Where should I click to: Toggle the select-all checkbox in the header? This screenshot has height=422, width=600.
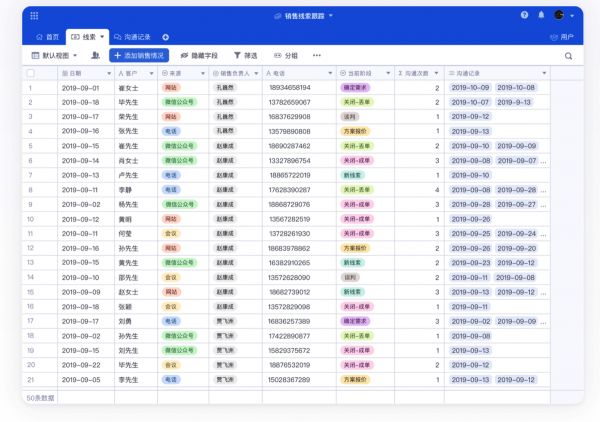(31, 73)
